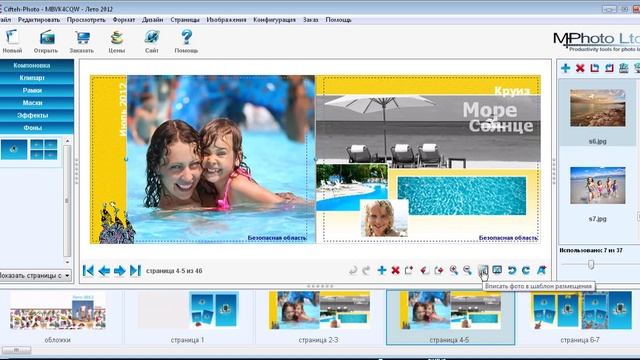640x360 pixels.
Task: Open the Заказ menu
Action: click(x=311, y=20)
